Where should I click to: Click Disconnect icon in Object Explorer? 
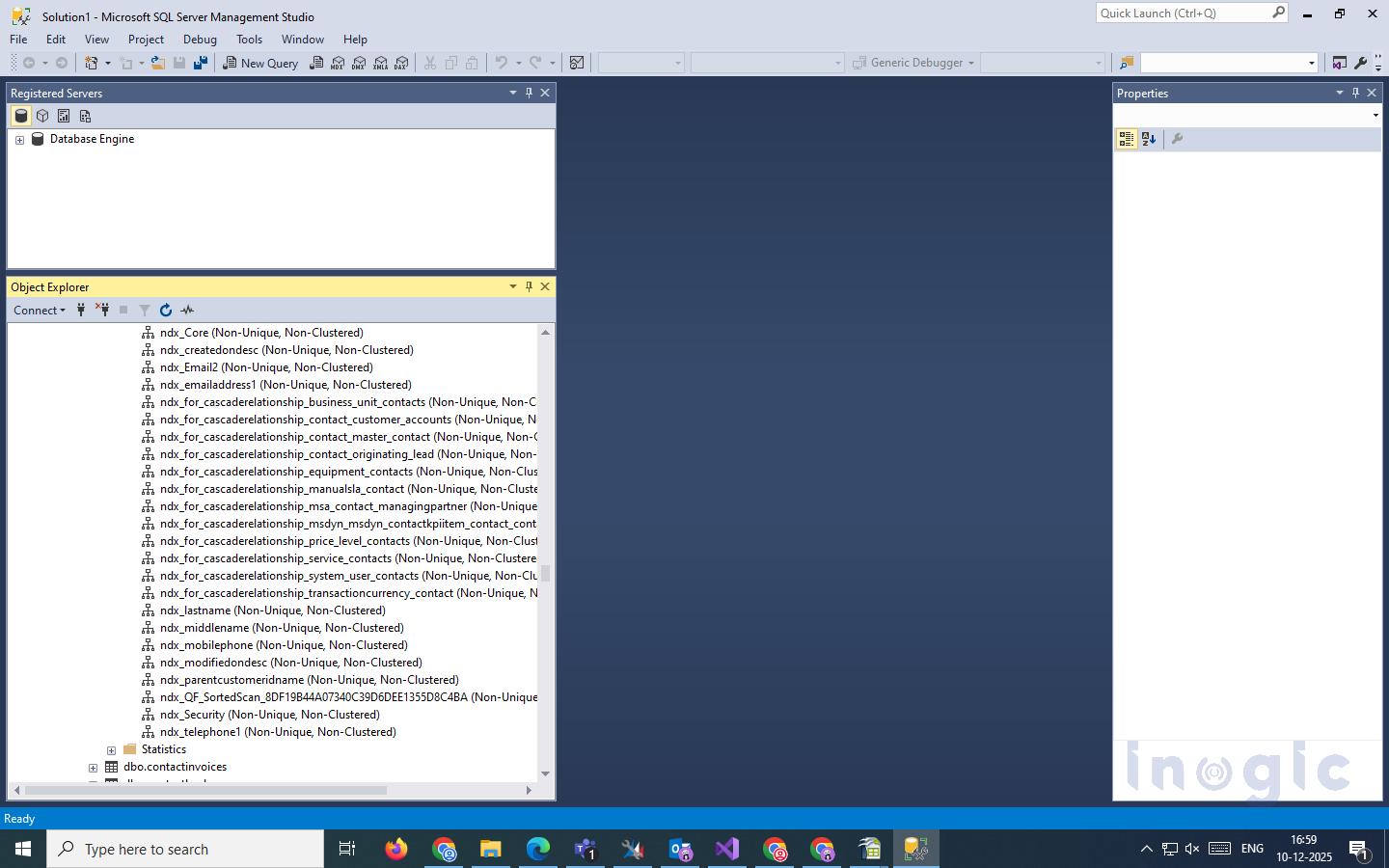tap(102, 310)
